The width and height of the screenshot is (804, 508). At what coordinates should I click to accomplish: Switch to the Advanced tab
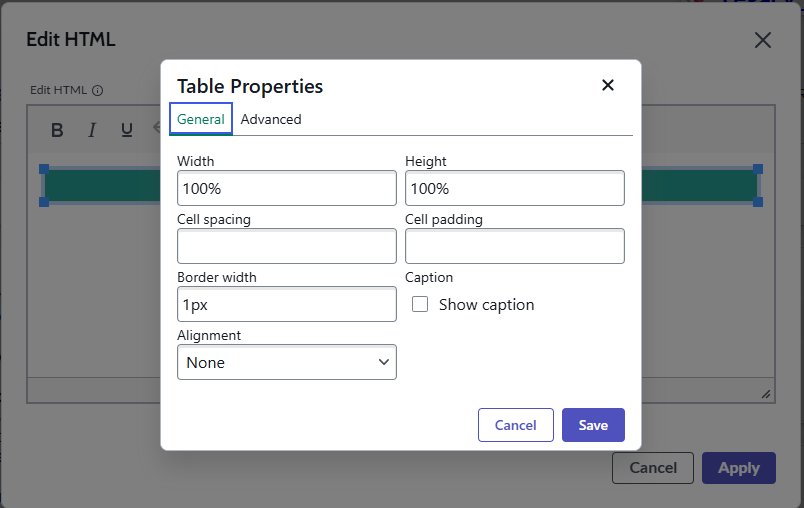(271, 119)
